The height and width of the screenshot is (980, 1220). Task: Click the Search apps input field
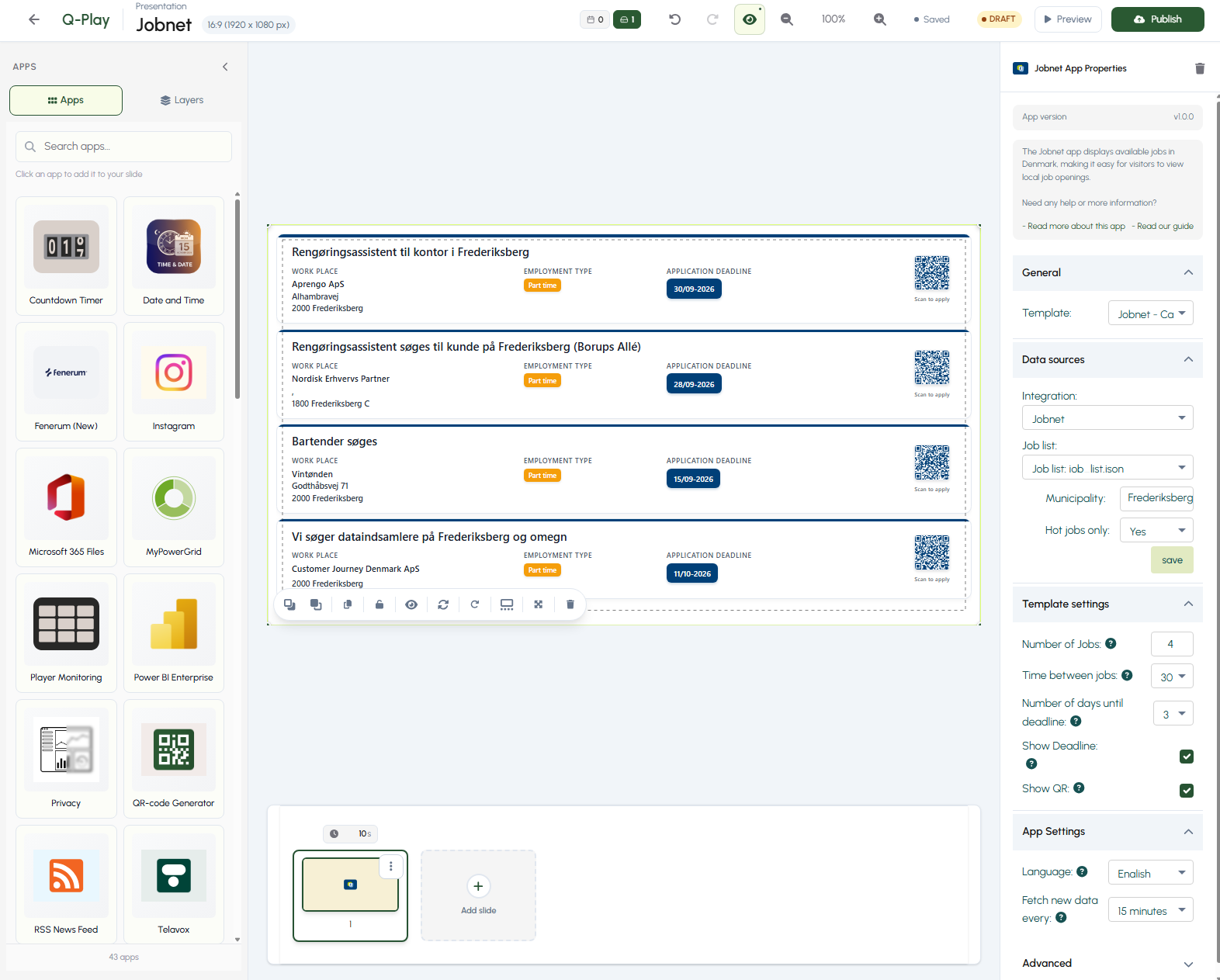click(123, 146)
